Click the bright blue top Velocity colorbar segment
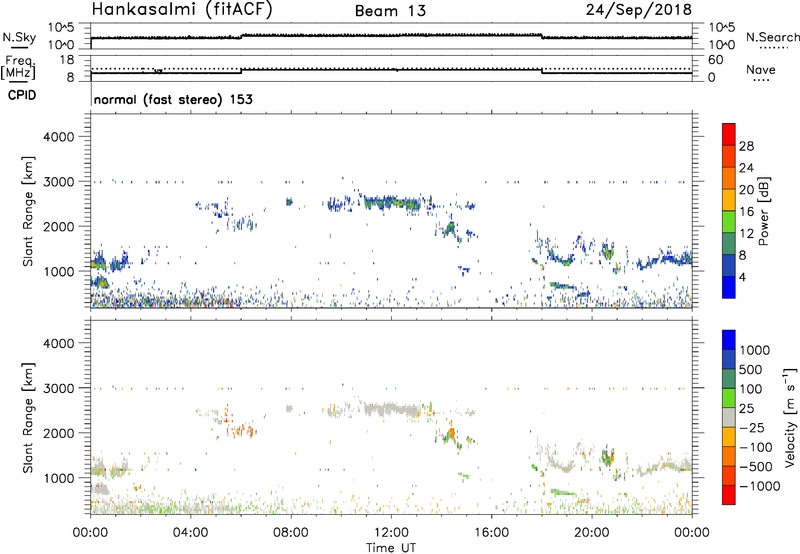The height and width of the screenshot is (554, 800). 729,340
